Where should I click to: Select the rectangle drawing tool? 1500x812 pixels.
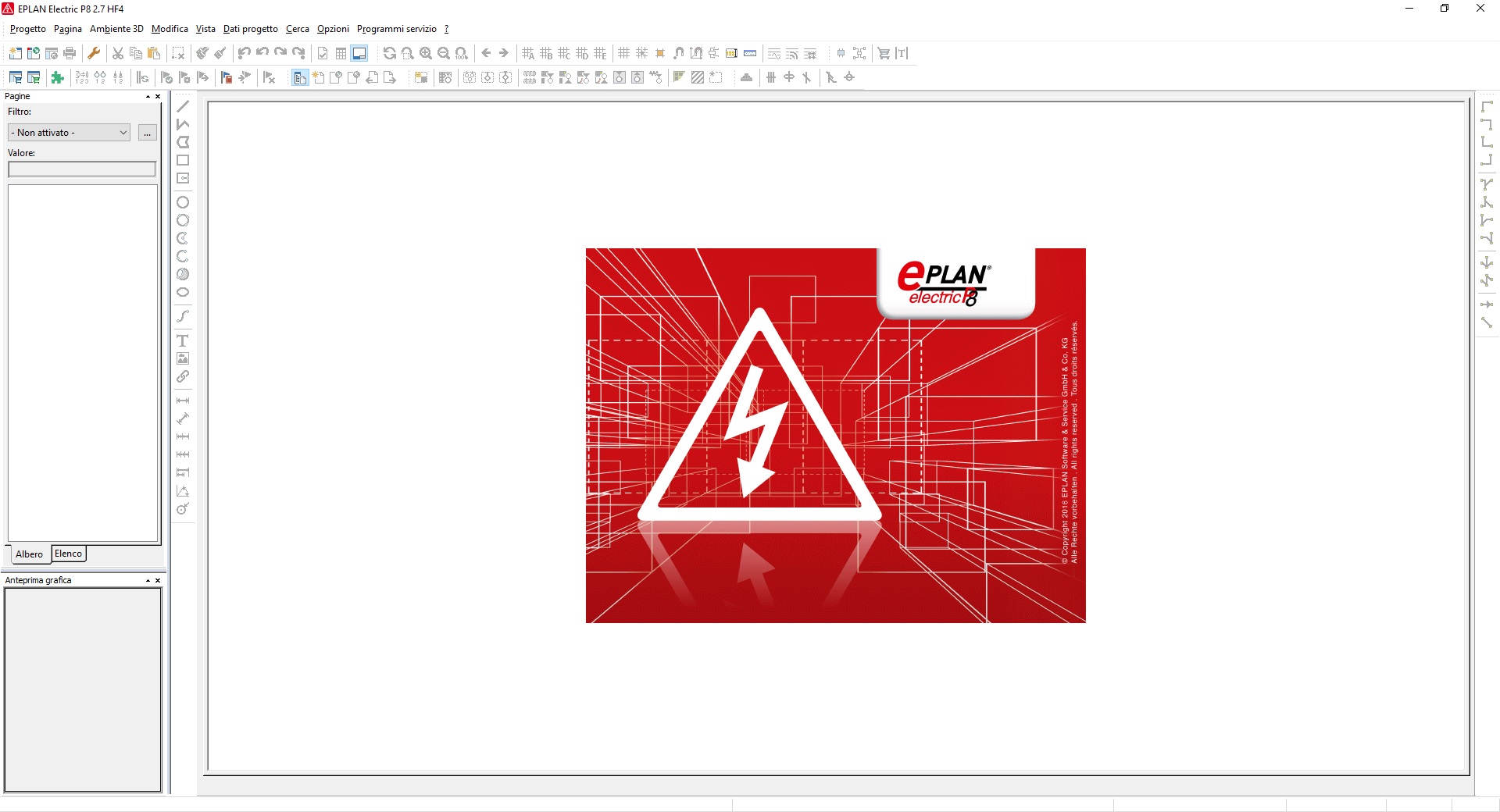[183, 160]
